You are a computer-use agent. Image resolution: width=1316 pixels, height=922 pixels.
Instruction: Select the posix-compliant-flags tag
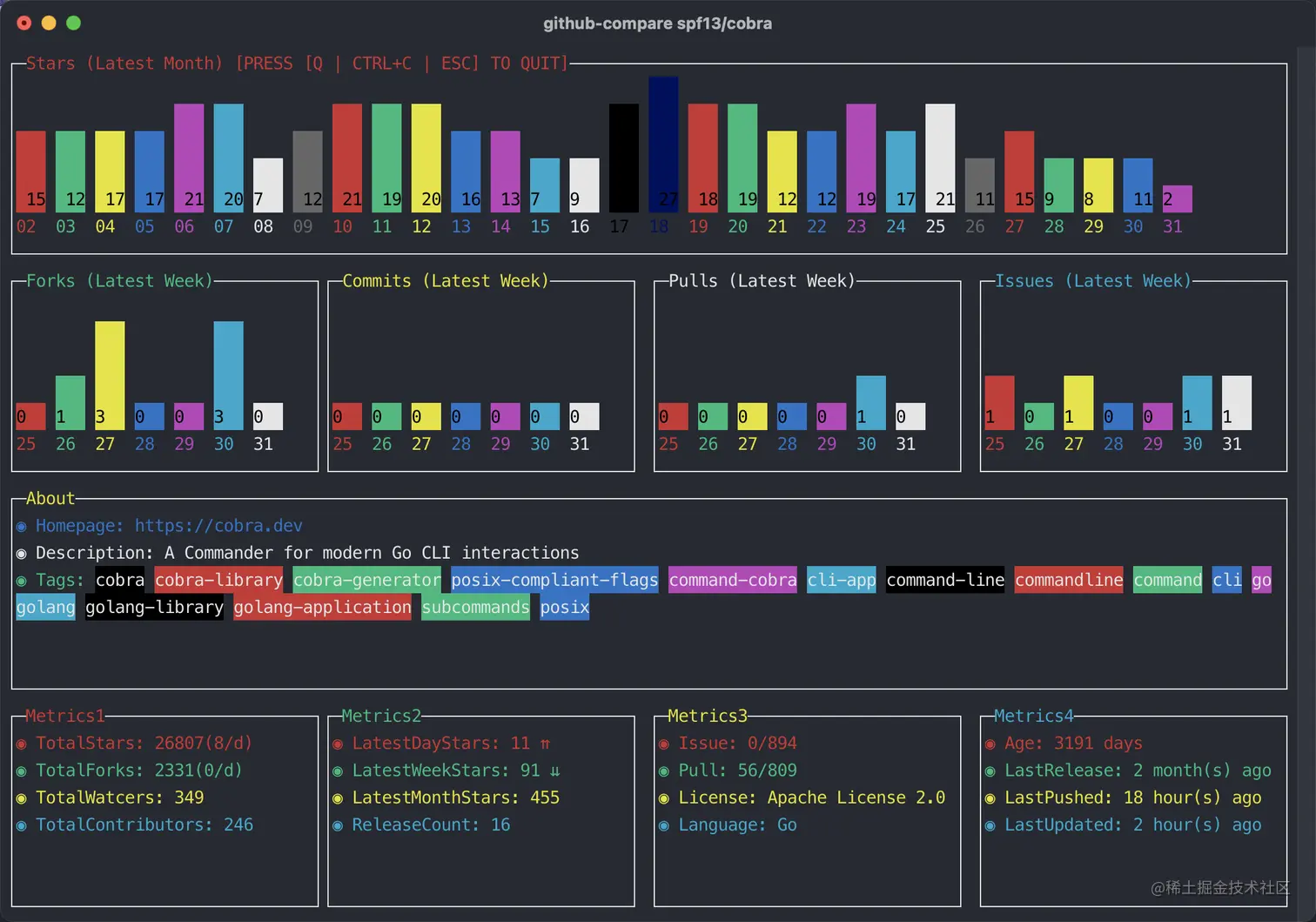[554, 580]
